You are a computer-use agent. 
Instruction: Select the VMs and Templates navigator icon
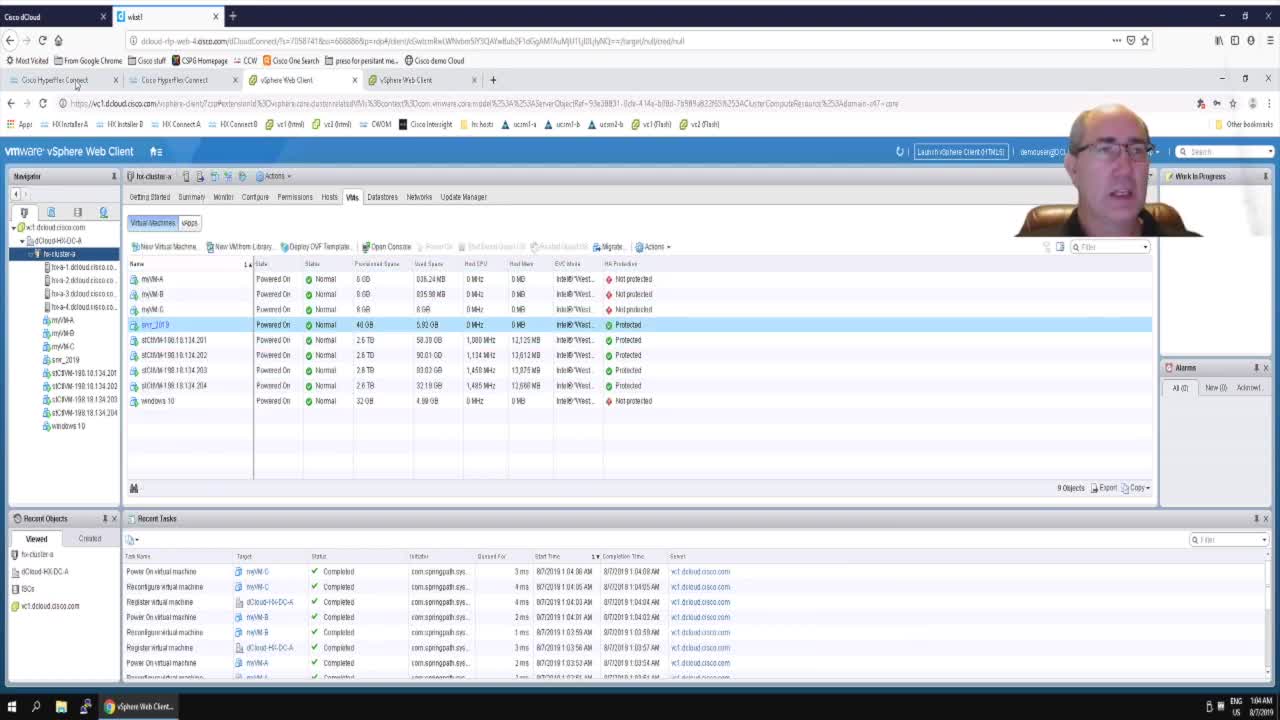pyautogui.click(x=51, y=212)
